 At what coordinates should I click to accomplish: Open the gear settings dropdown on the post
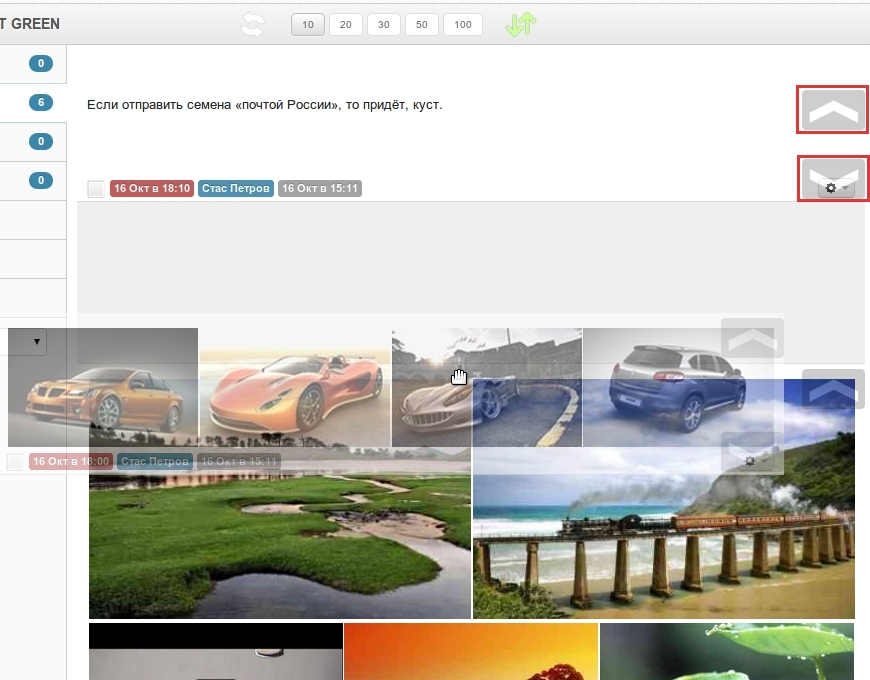click(836, 188)
